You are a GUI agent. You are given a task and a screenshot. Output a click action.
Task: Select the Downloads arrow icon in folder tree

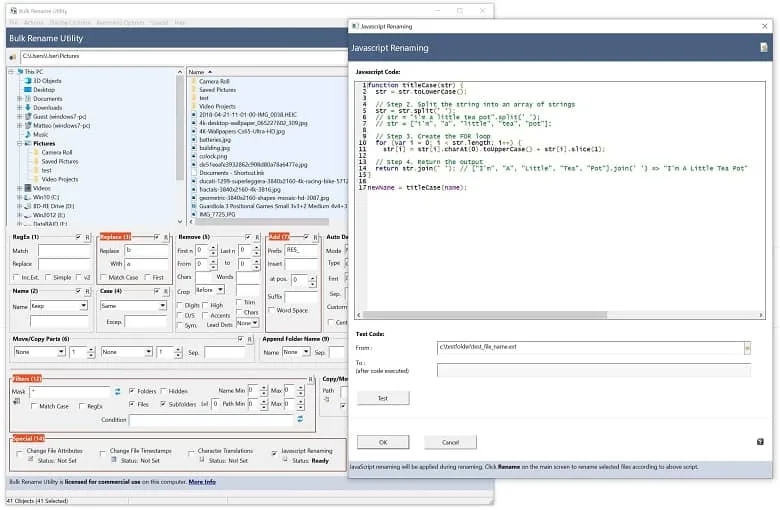[x=28, y=107]
